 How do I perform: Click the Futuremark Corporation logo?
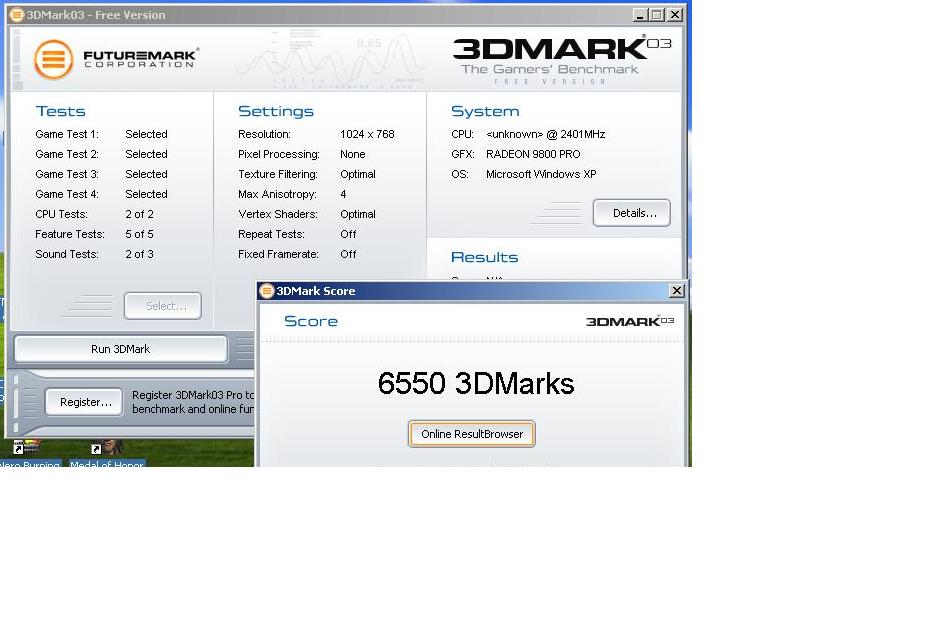116,59
